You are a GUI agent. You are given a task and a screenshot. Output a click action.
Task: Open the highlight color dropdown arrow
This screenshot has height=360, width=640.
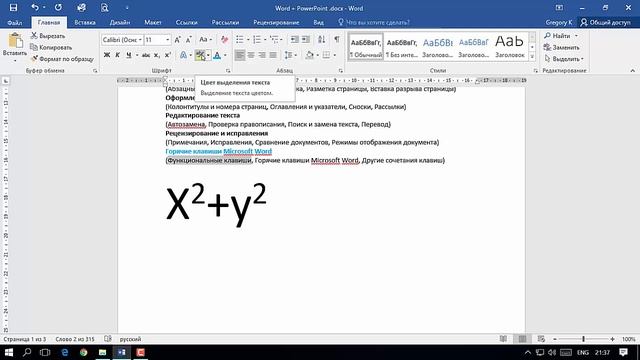click(x=208, y=55)
